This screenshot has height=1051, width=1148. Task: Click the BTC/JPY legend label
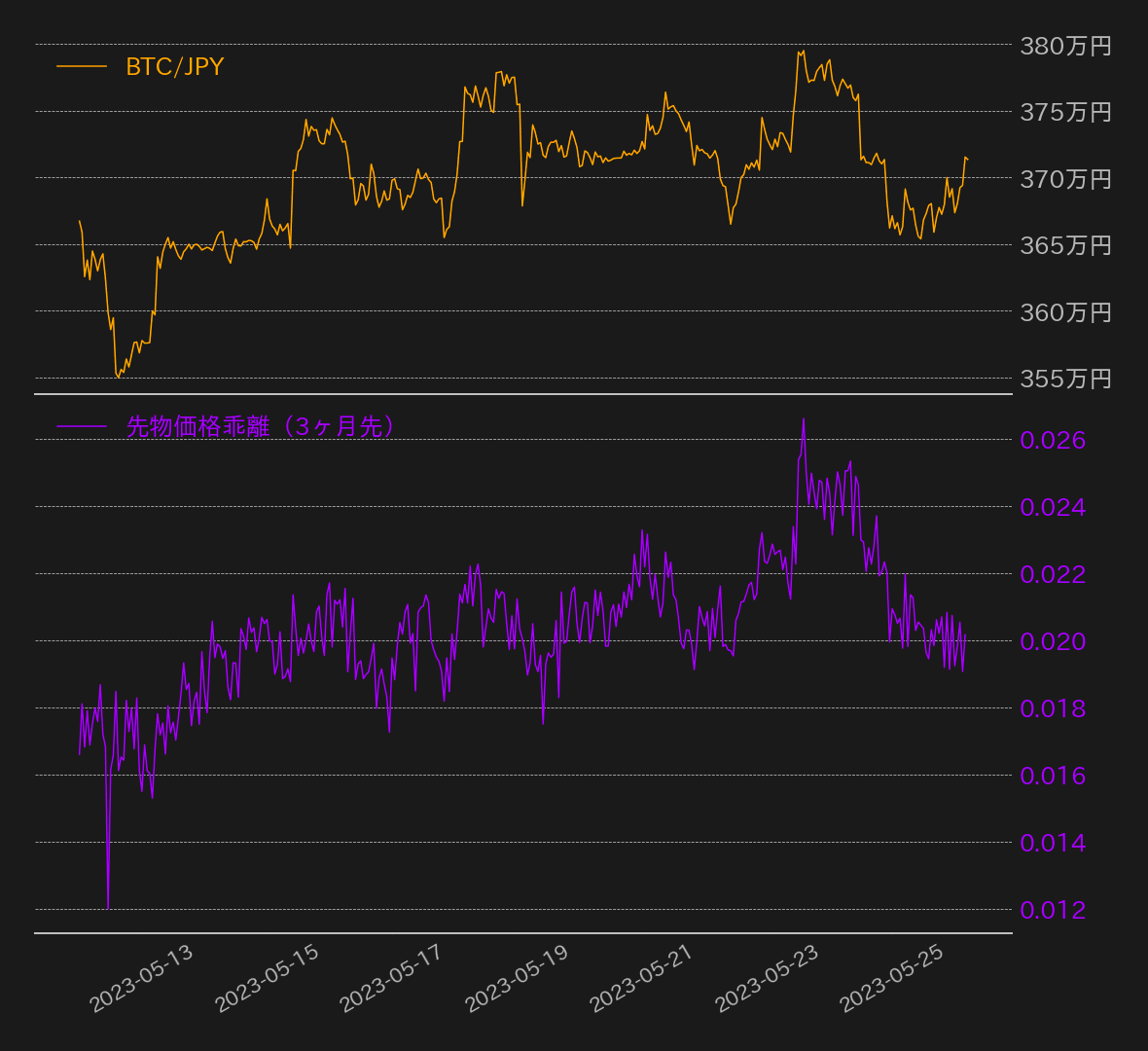pyautogui.click(x=174, y=66)
